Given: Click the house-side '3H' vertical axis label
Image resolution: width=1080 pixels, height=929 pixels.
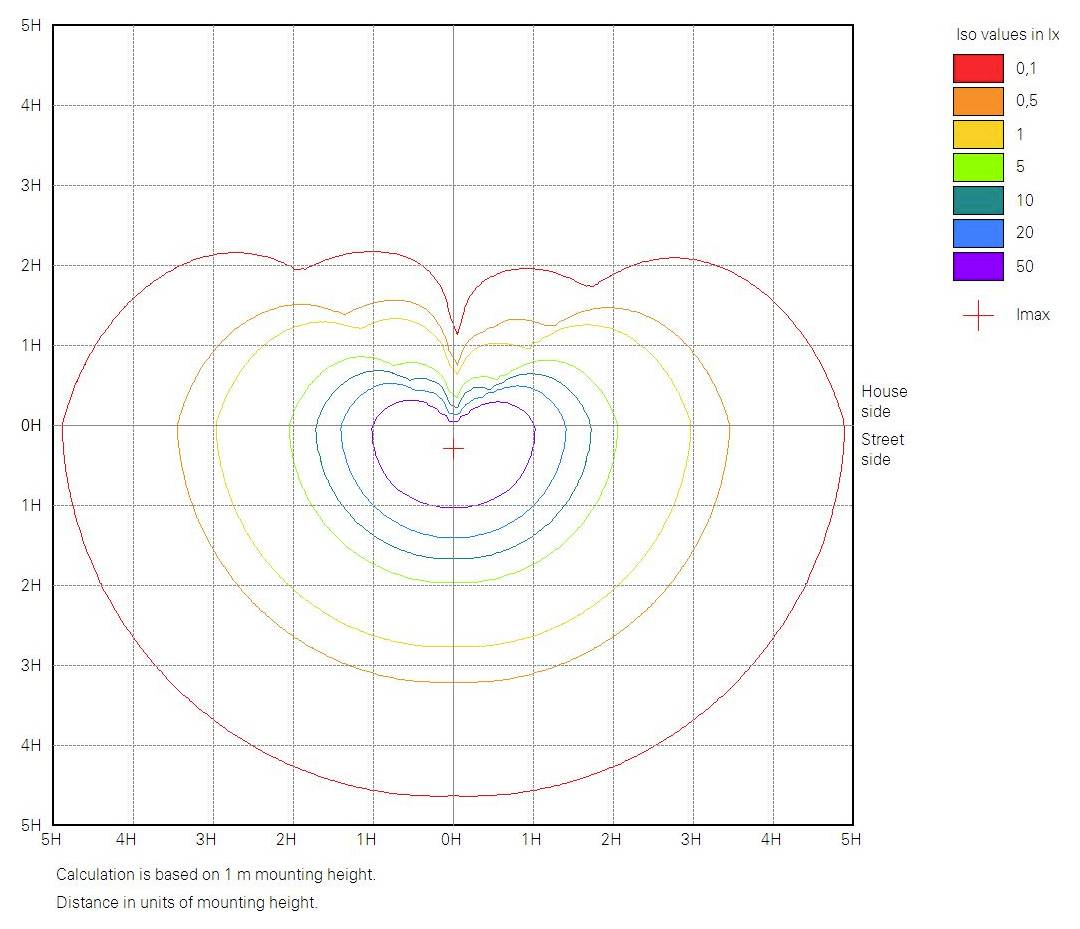Looking at the screenshot, I should point(31,185).
